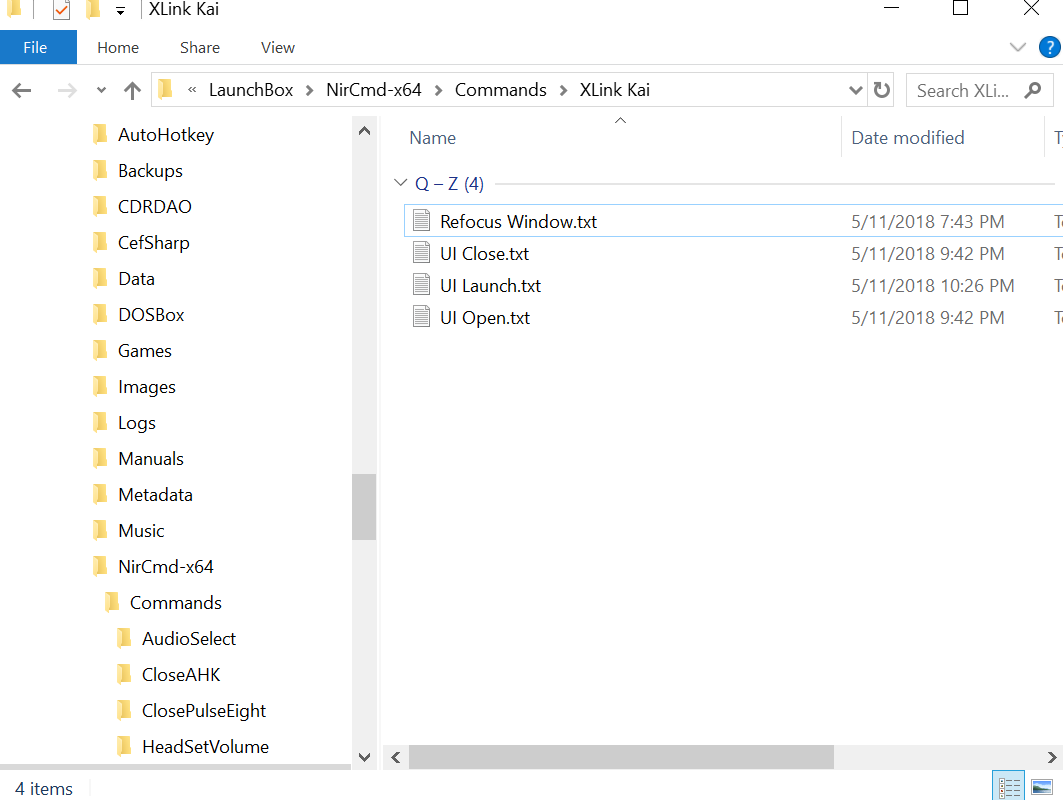Click the NirCmd-x64 breadcrumb in address bar

[374, 90]
